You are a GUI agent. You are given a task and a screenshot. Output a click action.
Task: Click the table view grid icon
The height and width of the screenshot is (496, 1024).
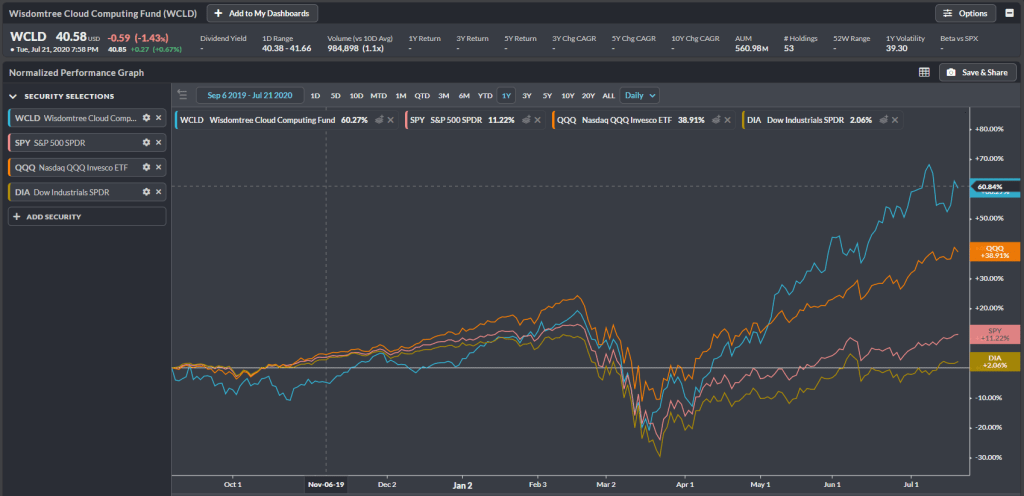[x=924, y=72]
